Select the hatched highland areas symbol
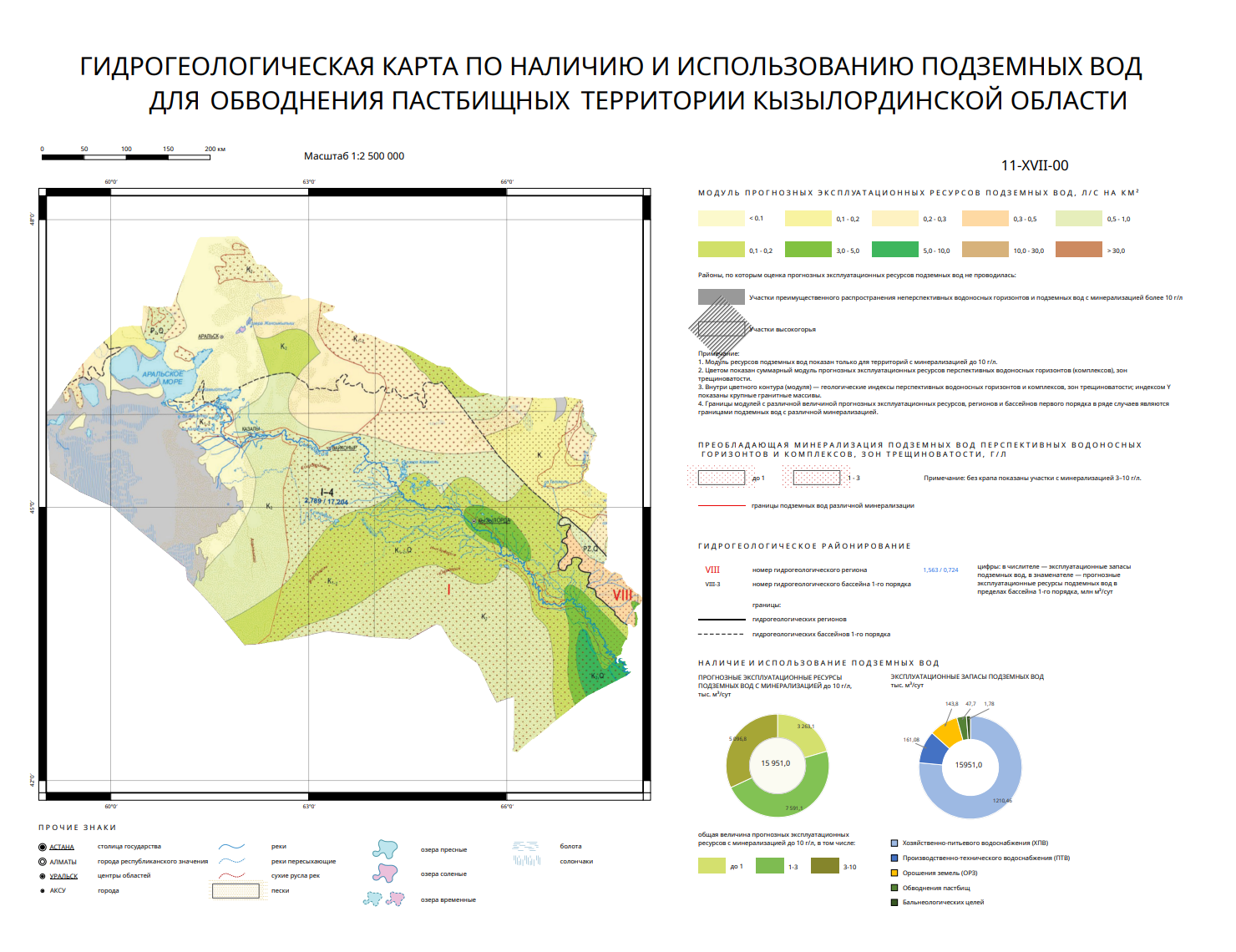The height and width of the screenshot is (952, 1236). [722, 329]
